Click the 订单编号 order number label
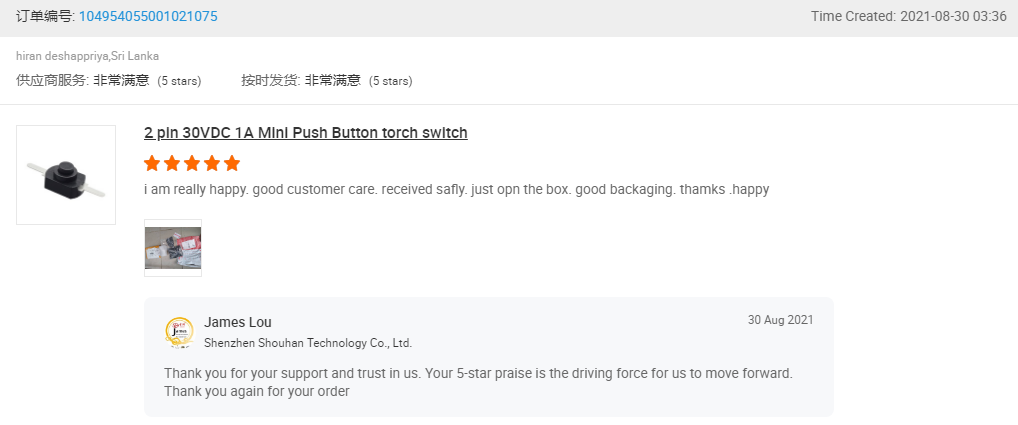This screenshot has height=425, width=1018. click(x=45, y=17)
